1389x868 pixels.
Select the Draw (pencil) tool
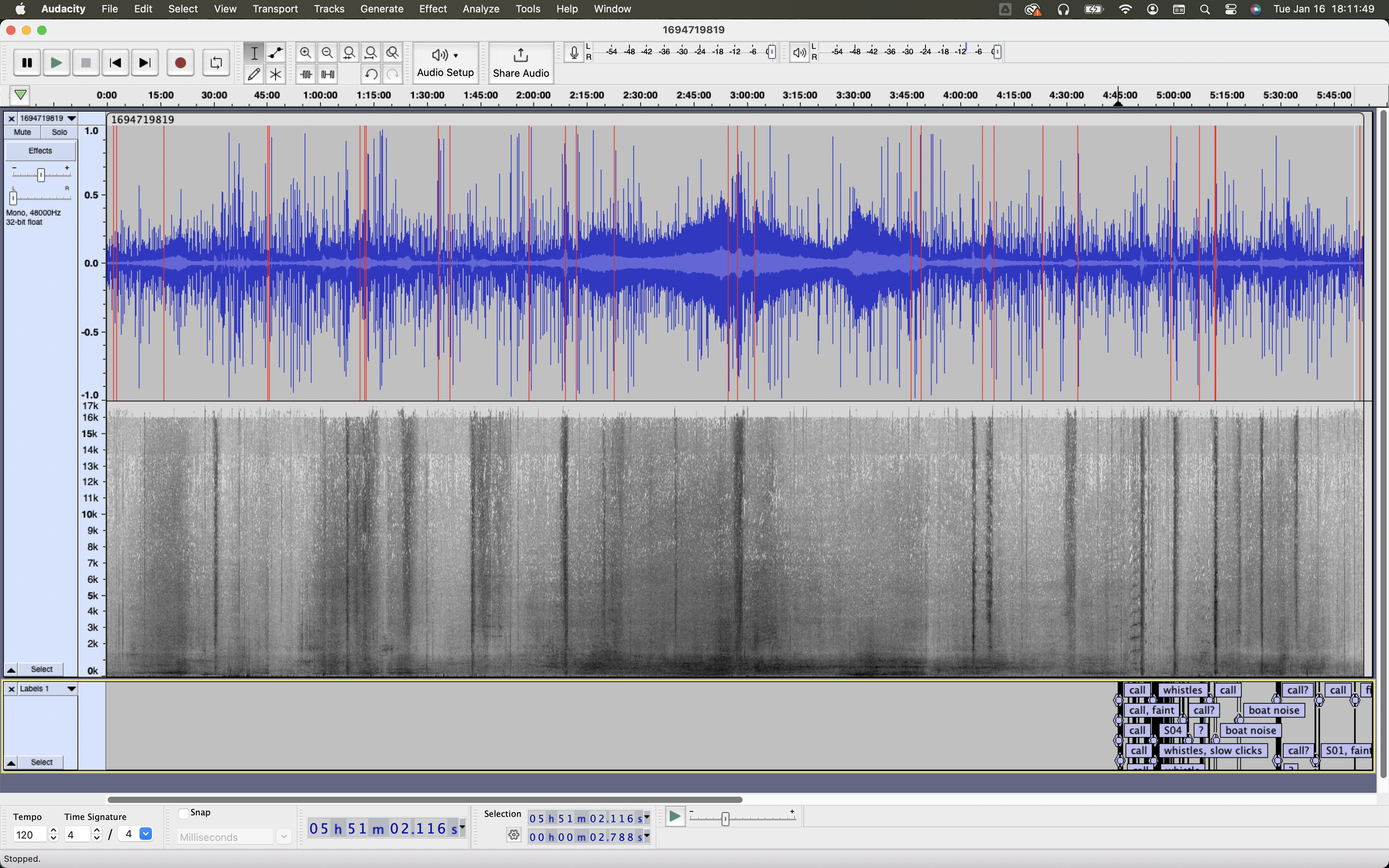(x=254, y=74)
